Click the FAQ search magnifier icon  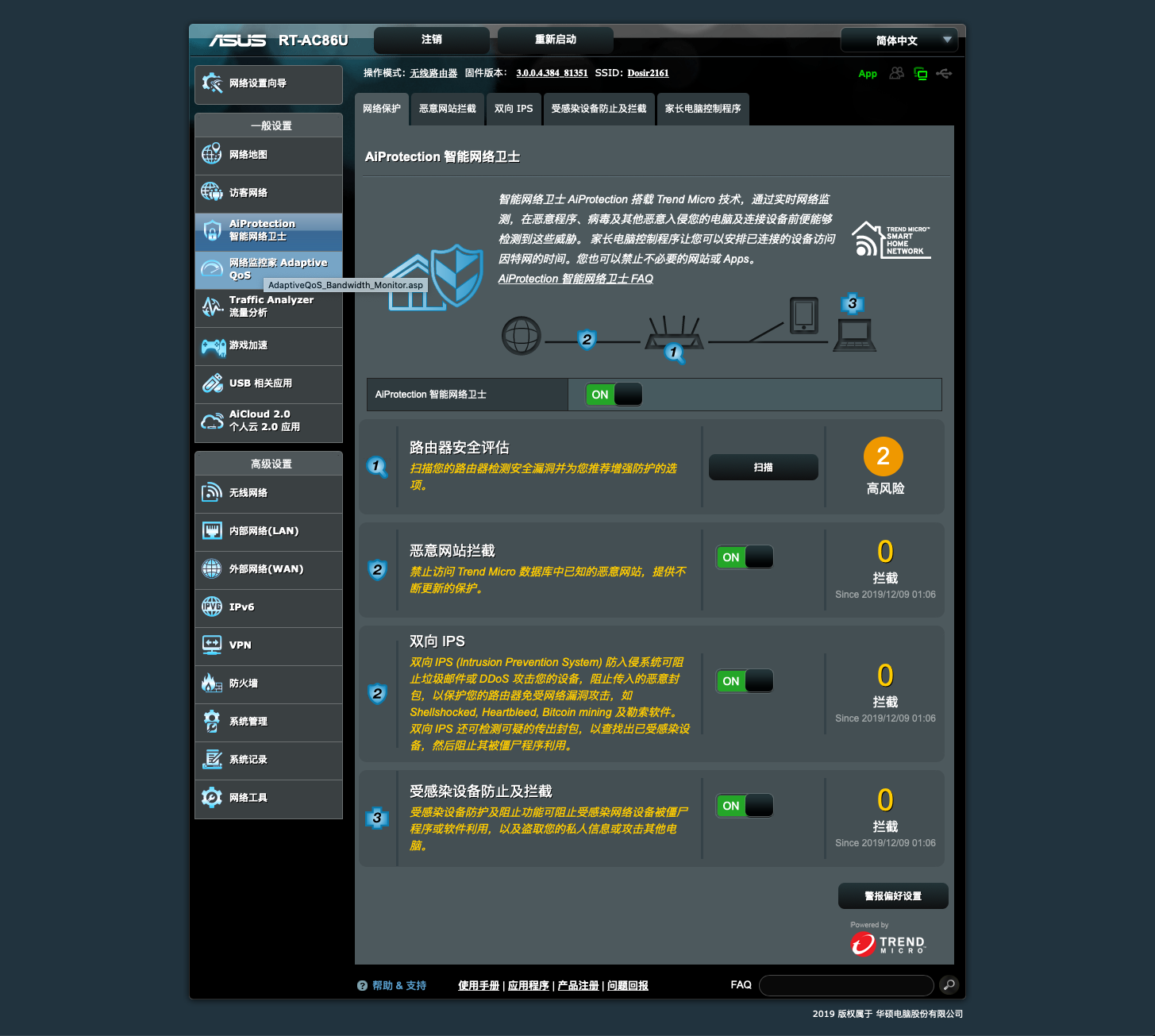(949, 985)
